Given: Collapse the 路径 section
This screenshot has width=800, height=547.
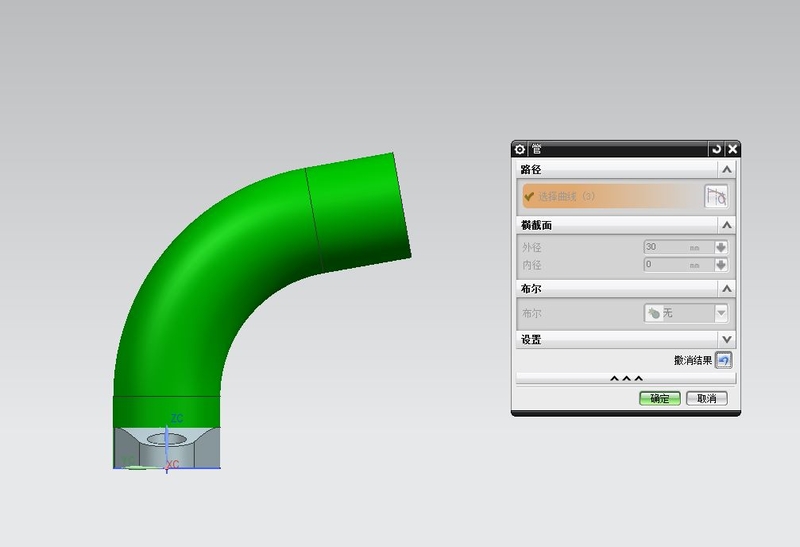Looking at the screenshot, I should coord(727,169).
